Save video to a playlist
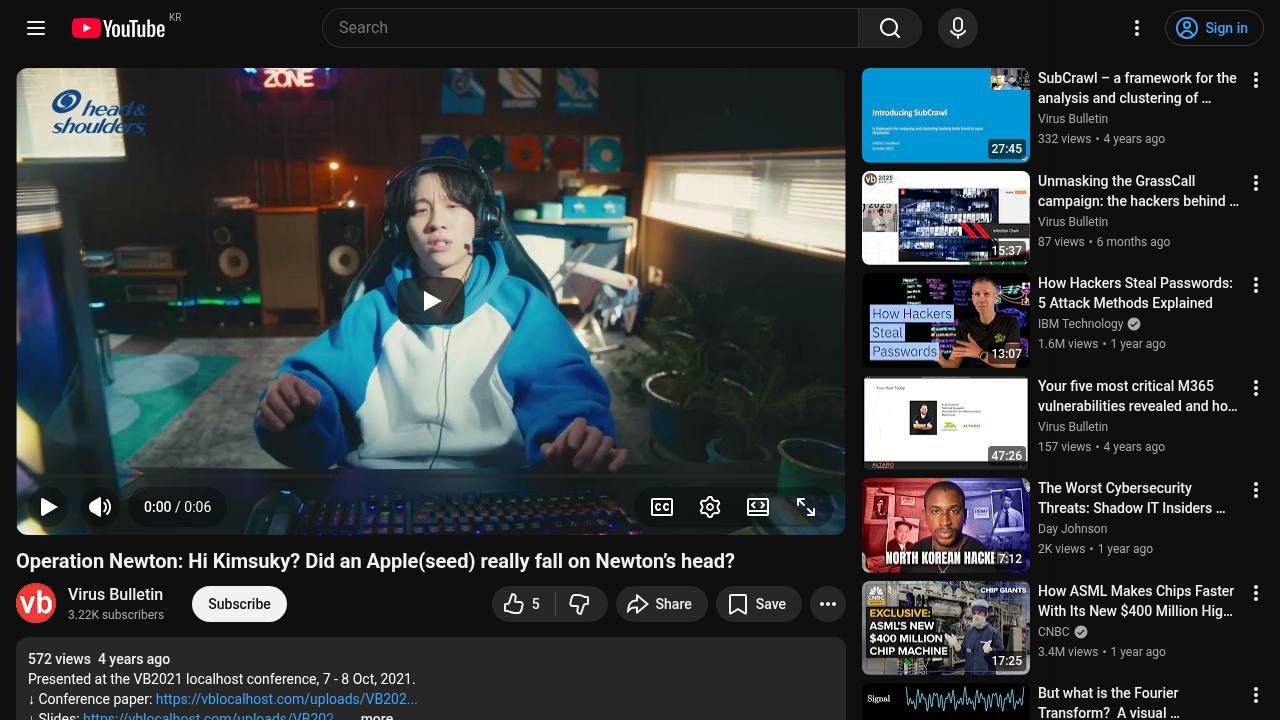Screen dimensions: 1280x720 pos(758,604)
